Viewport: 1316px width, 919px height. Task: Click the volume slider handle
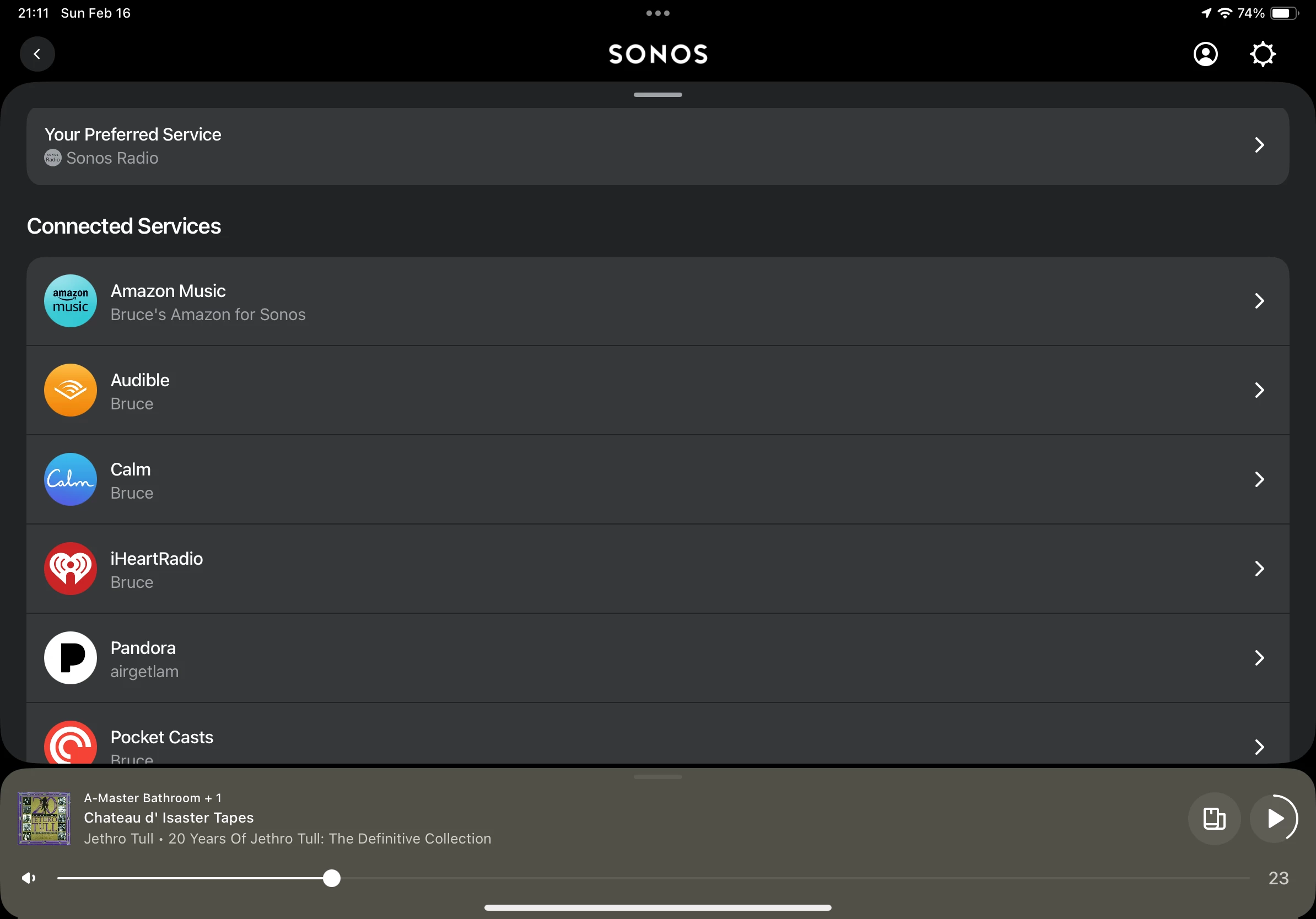pyautogui.click(x=331, y=878)
